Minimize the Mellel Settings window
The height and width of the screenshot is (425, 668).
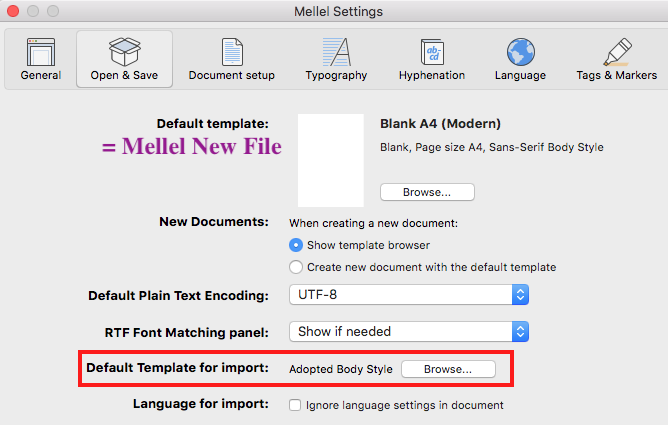(33, 12)
